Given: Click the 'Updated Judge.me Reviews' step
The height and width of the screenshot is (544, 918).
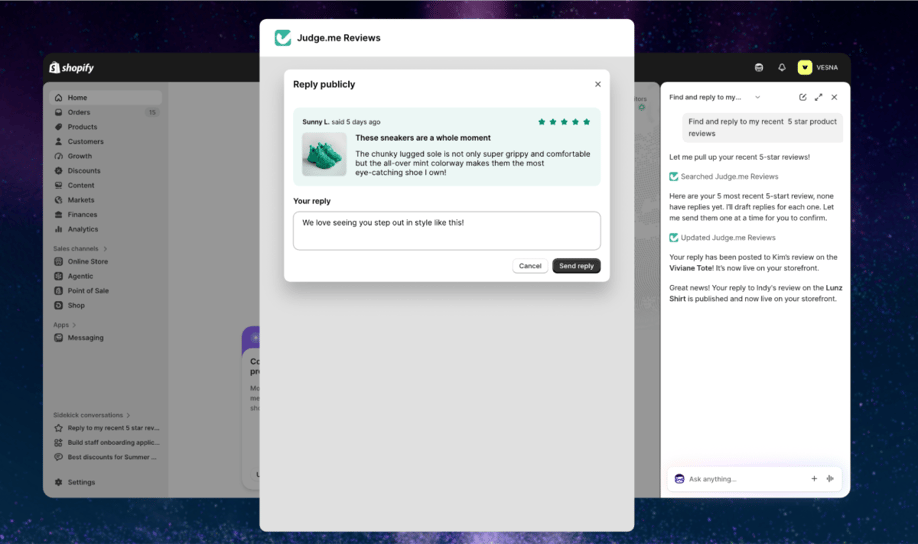Looking at the screenshot, I should [722, 238].
